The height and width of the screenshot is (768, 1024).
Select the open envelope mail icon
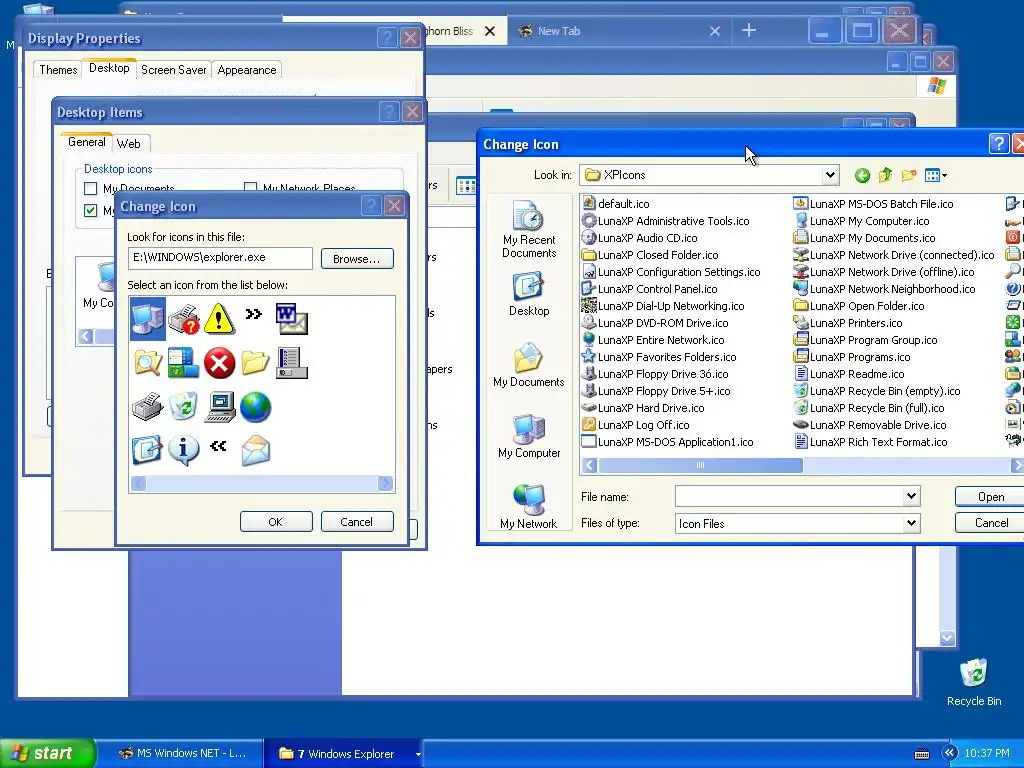click(255, 451)
